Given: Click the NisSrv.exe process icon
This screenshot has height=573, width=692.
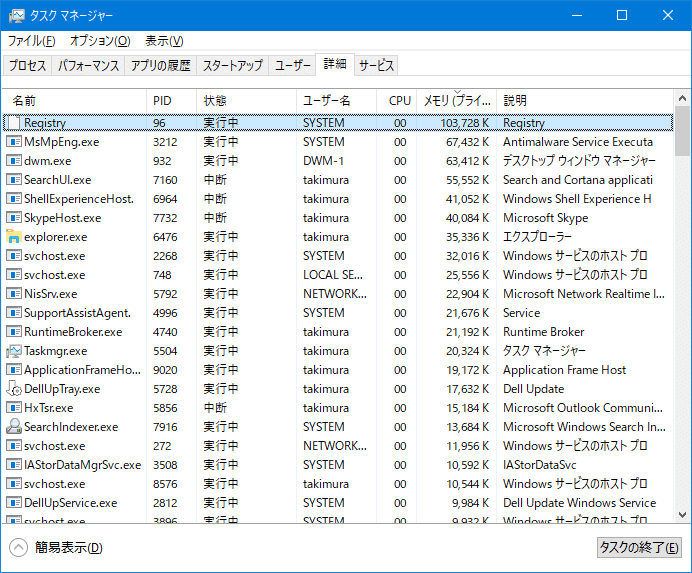Looking at the screenshot, I should [14, 294].
